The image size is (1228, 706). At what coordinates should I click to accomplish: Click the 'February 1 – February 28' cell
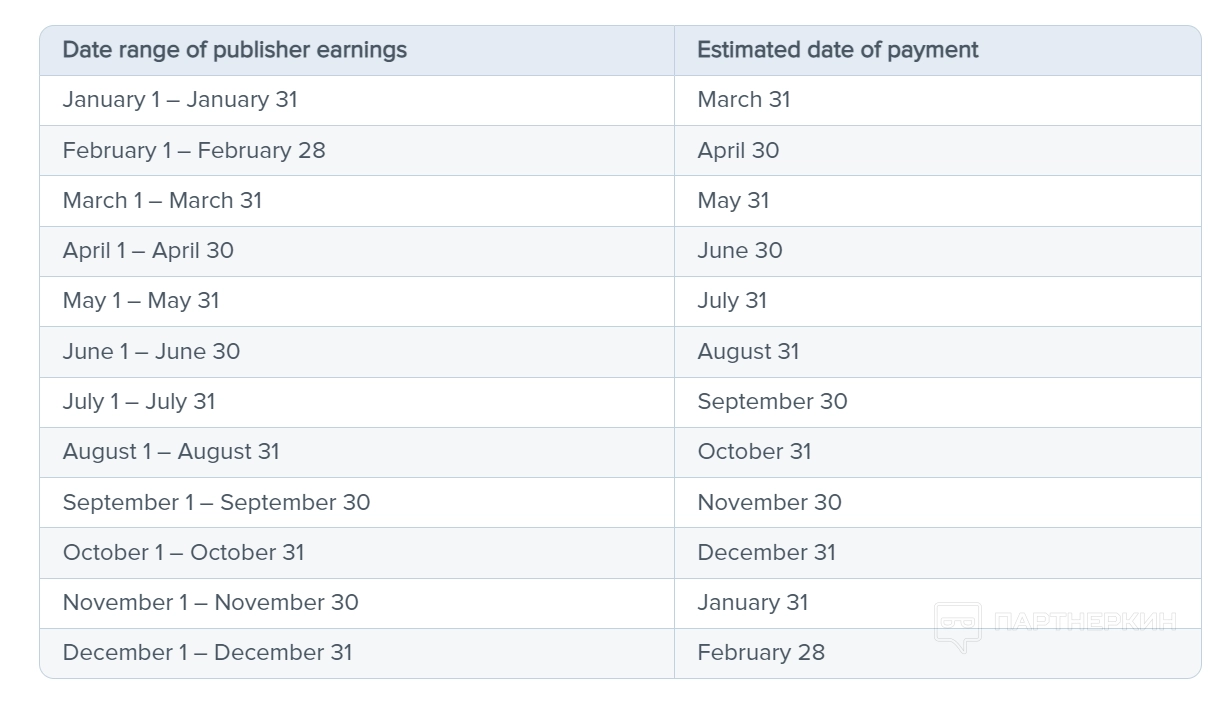coord(194,150)
